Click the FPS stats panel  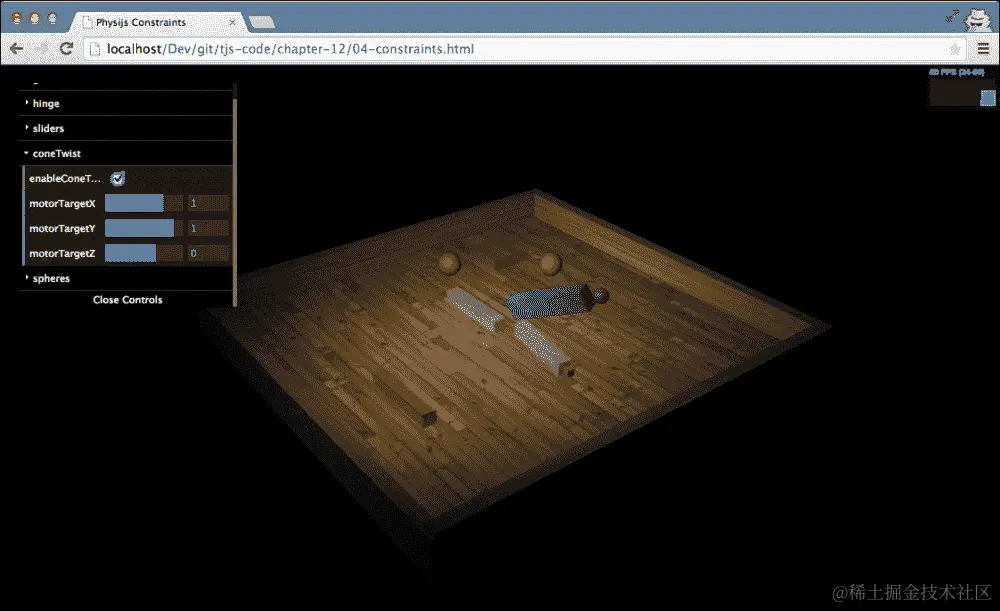click(x=962, y=87)
